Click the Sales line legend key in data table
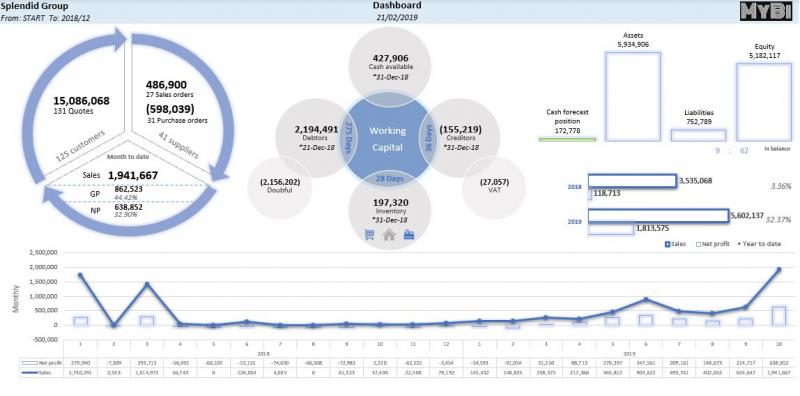 [30, 373]
